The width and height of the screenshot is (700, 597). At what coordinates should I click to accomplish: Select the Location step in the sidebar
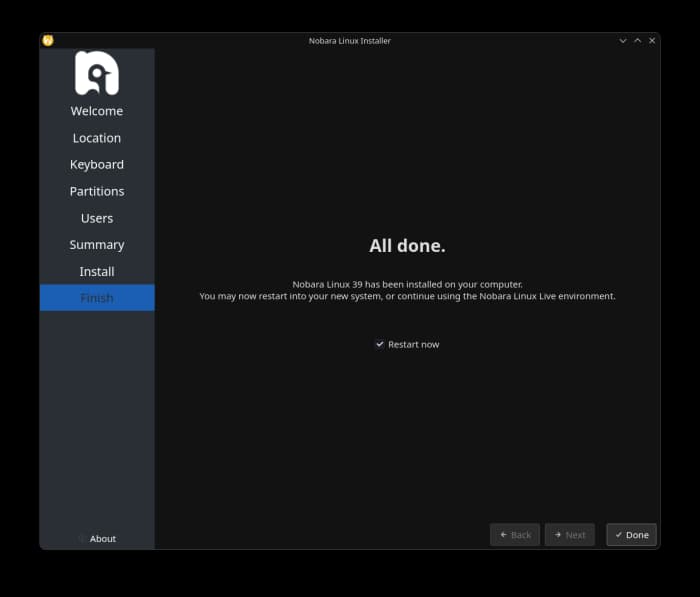point(97,138)
